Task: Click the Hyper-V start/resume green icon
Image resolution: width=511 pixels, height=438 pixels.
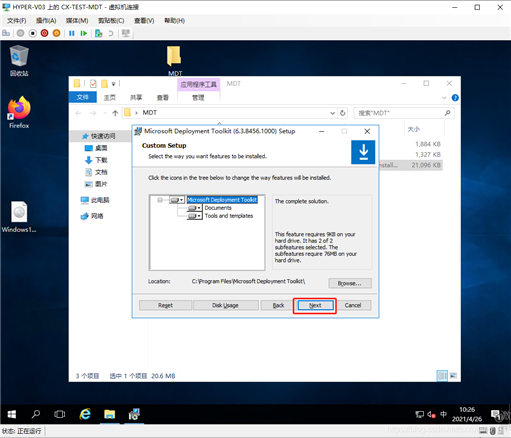Action: (x=84, y=33)
